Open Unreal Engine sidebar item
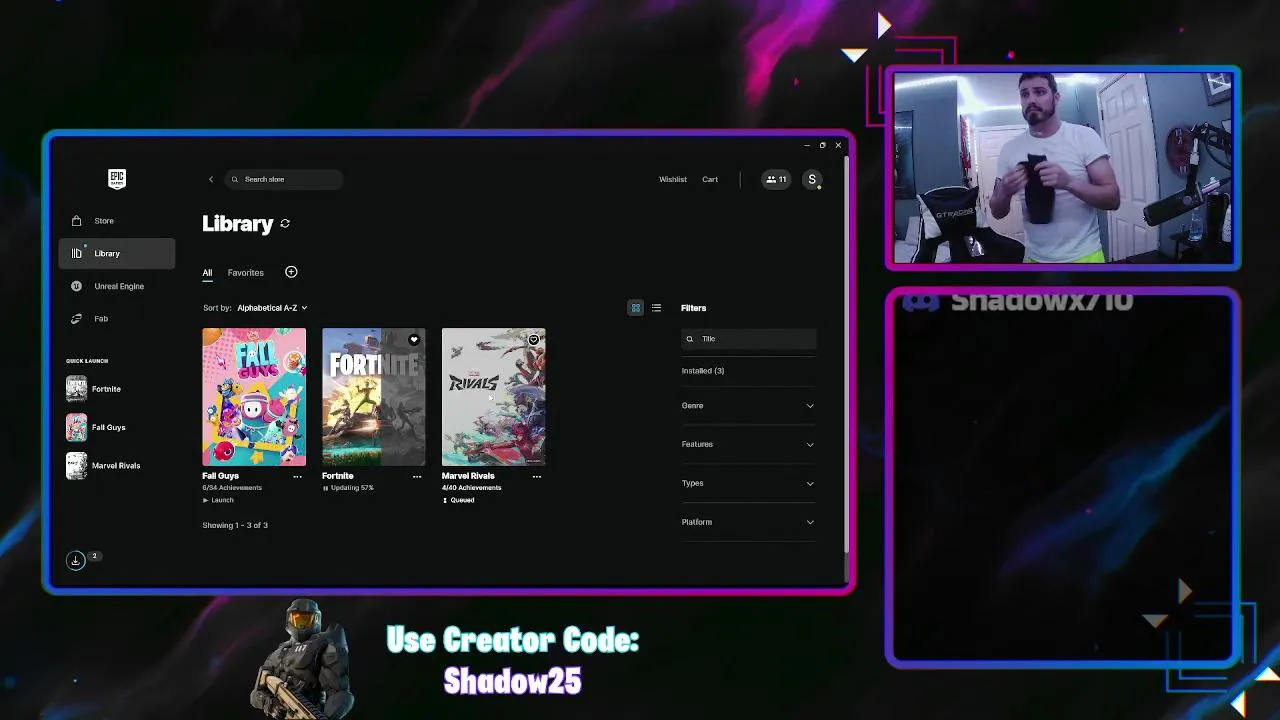The height and width of the screenshot is (720, 1280). point(117,286)
